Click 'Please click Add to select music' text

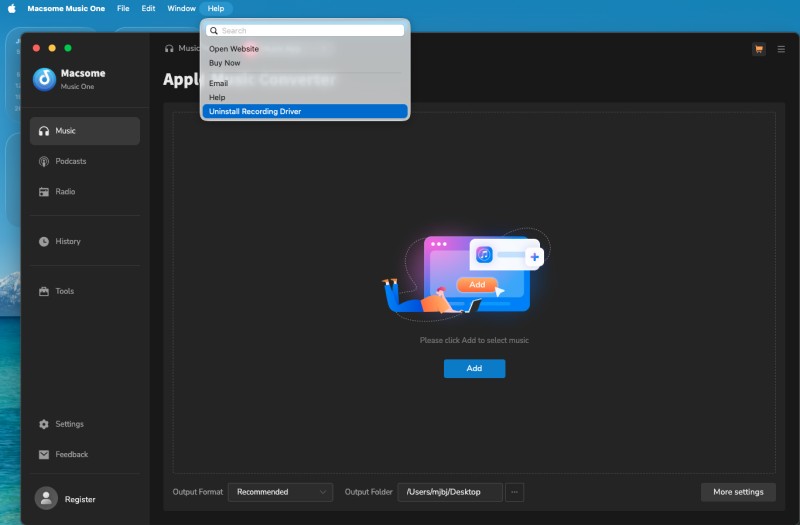[474, 340]
